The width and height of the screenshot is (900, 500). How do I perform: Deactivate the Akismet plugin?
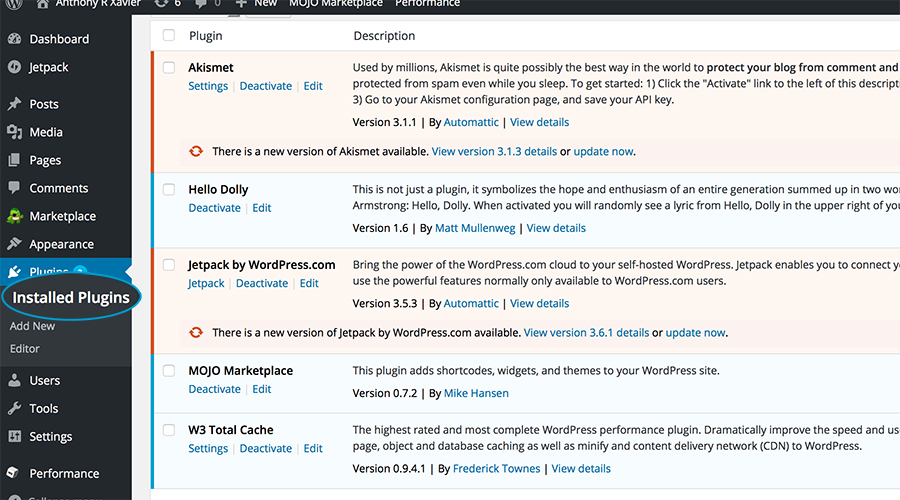click(266, 86)
